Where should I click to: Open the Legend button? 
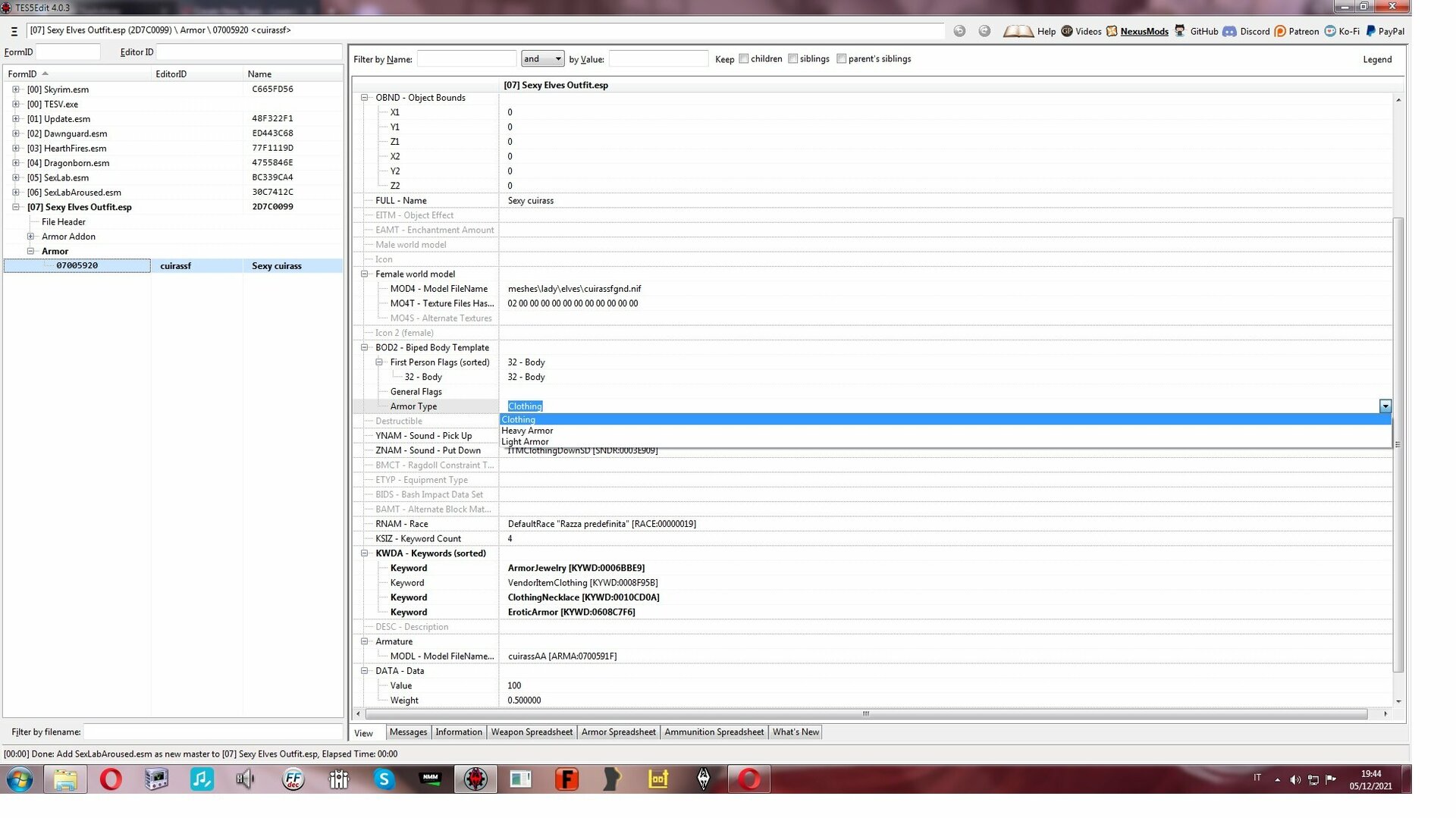point(1377,59)
